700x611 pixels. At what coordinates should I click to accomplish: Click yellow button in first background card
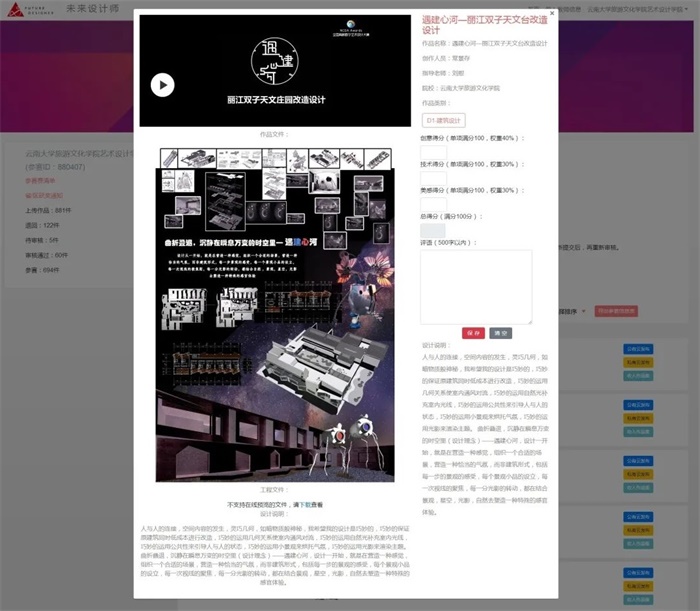point(638,362)
